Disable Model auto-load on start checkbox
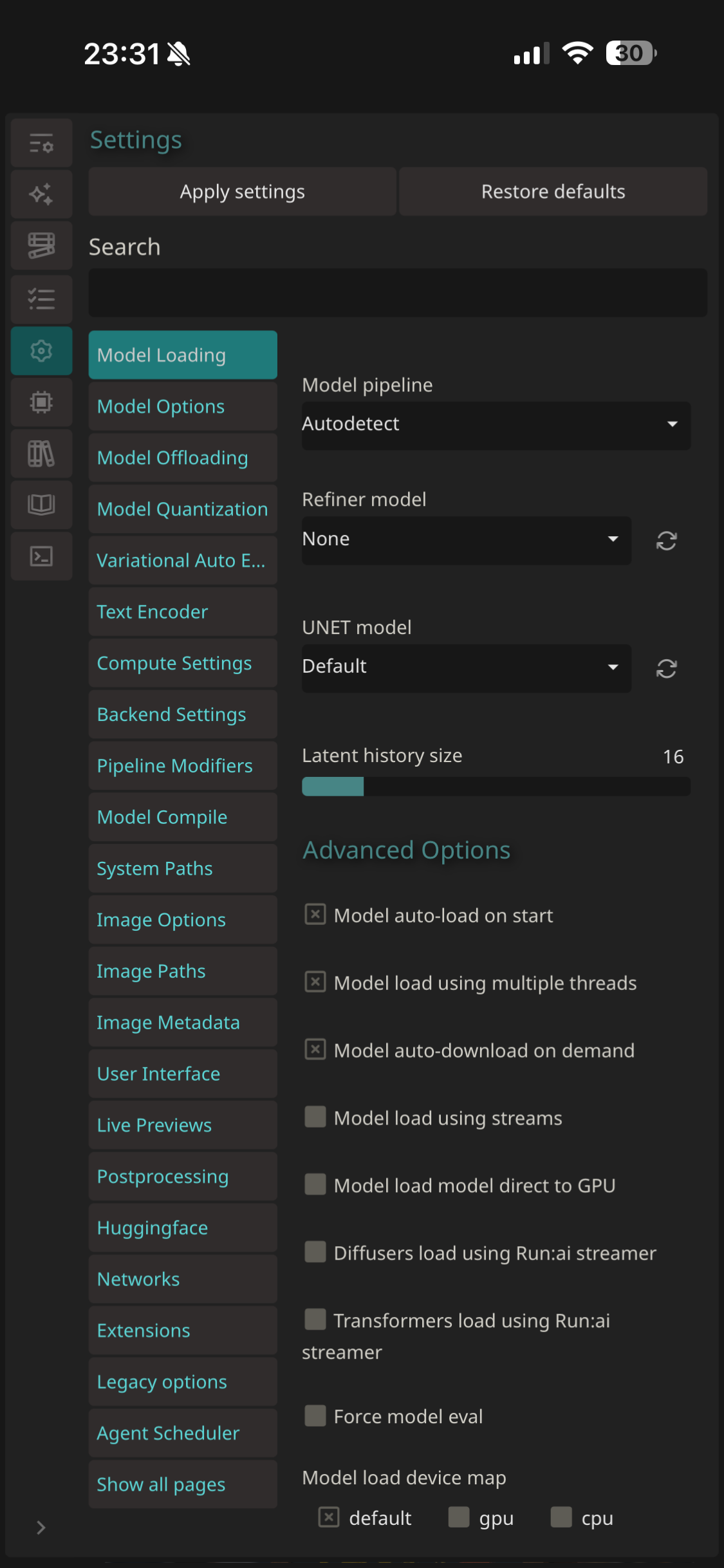 coord(315,915)
